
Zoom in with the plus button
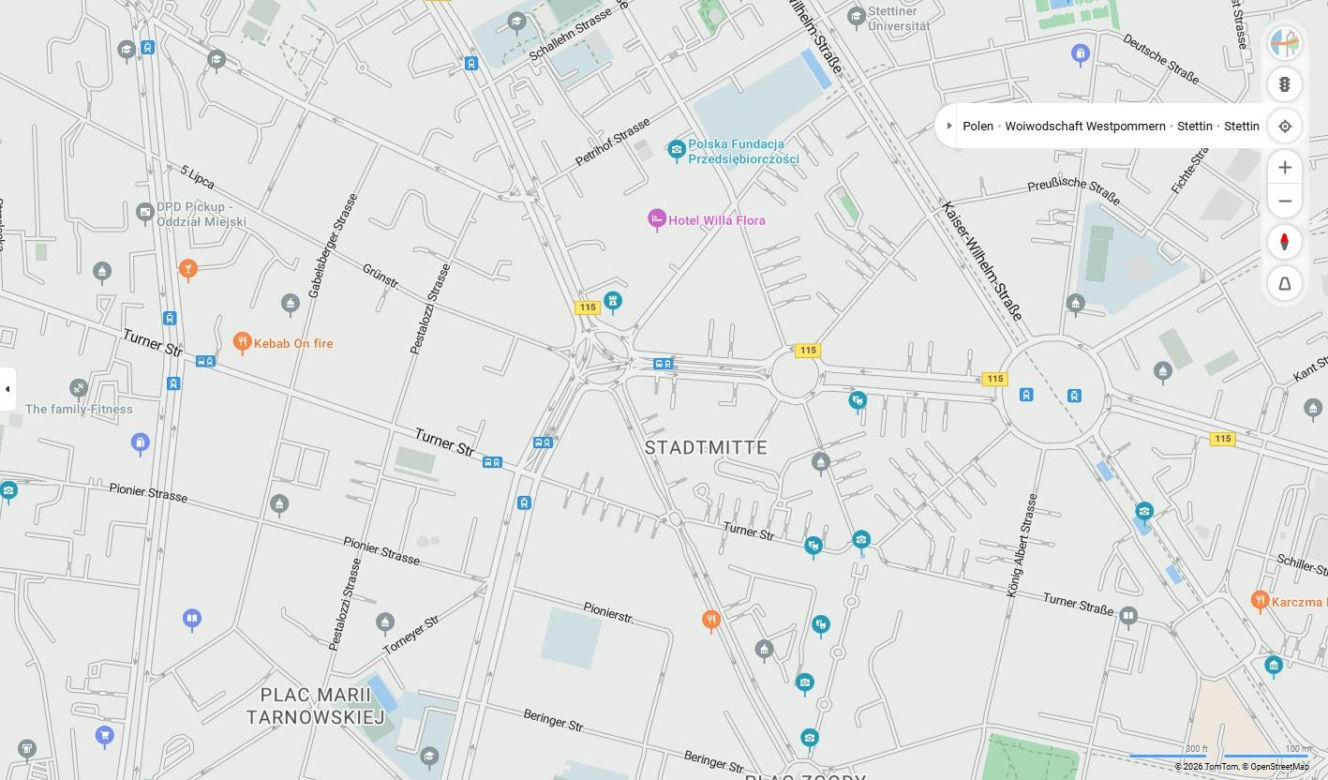point(1285,168)
